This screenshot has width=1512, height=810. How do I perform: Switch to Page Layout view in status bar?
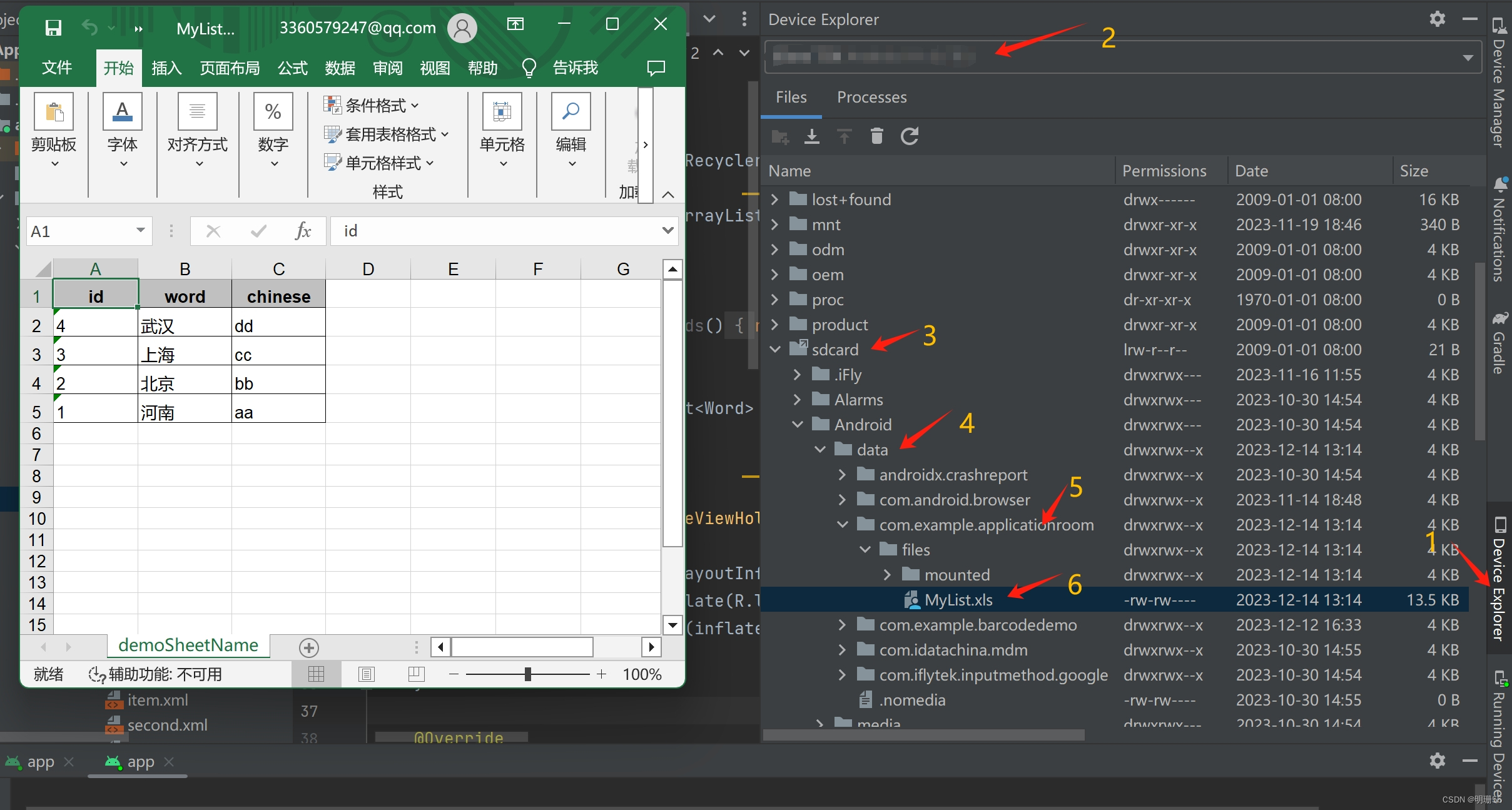(366, 674)
